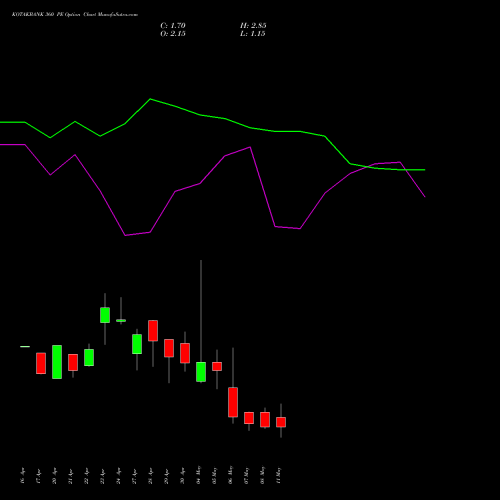This screenshot has height=500, width=500.
Task: Select the 08 May date label
Action: 262,475
